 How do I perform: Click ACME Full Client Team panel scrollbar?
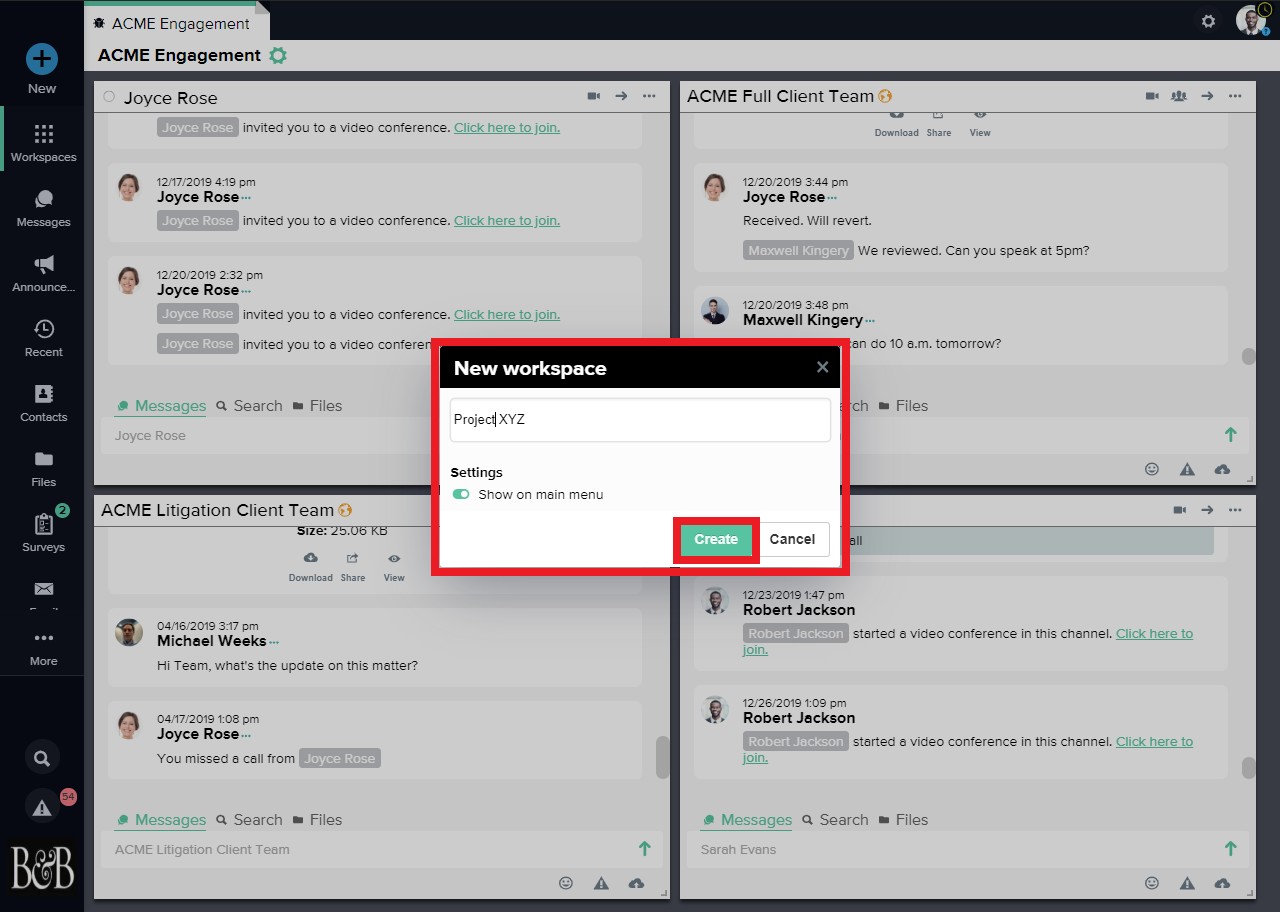click(1248, 356)
